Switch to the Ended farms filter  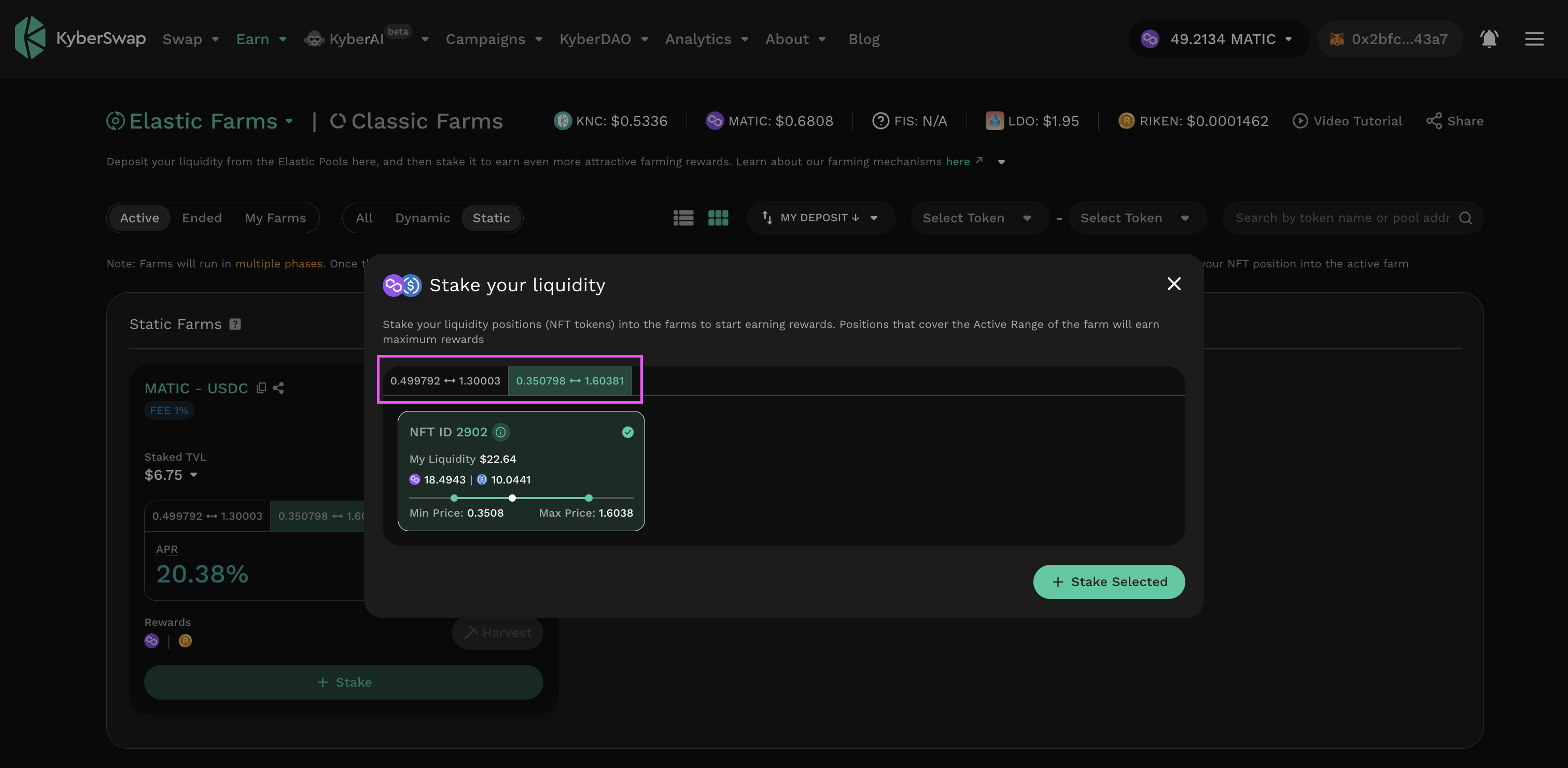coord(202,218)
